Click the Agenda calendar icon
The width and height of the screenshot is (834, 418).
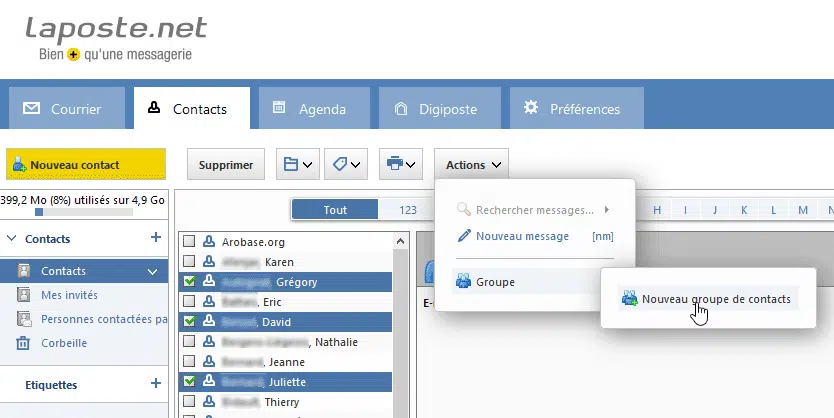(279, 107)
